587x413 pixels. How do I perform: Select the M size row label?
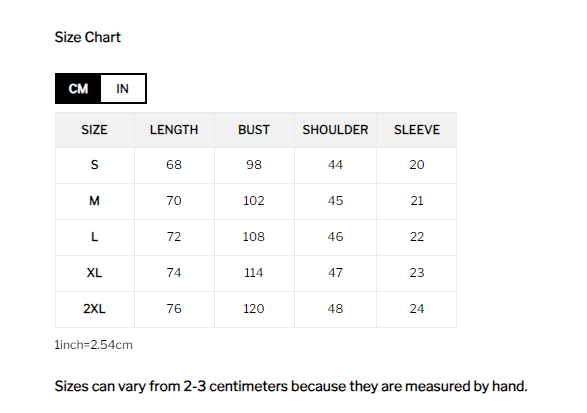[x=95, y=201]
